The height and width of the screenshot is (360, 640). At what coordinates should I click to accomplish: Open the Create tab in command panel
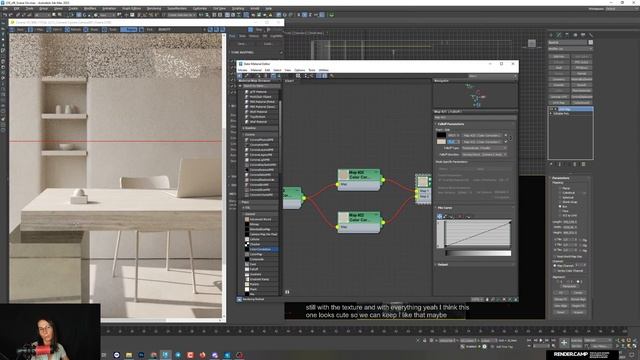point(551,35)
